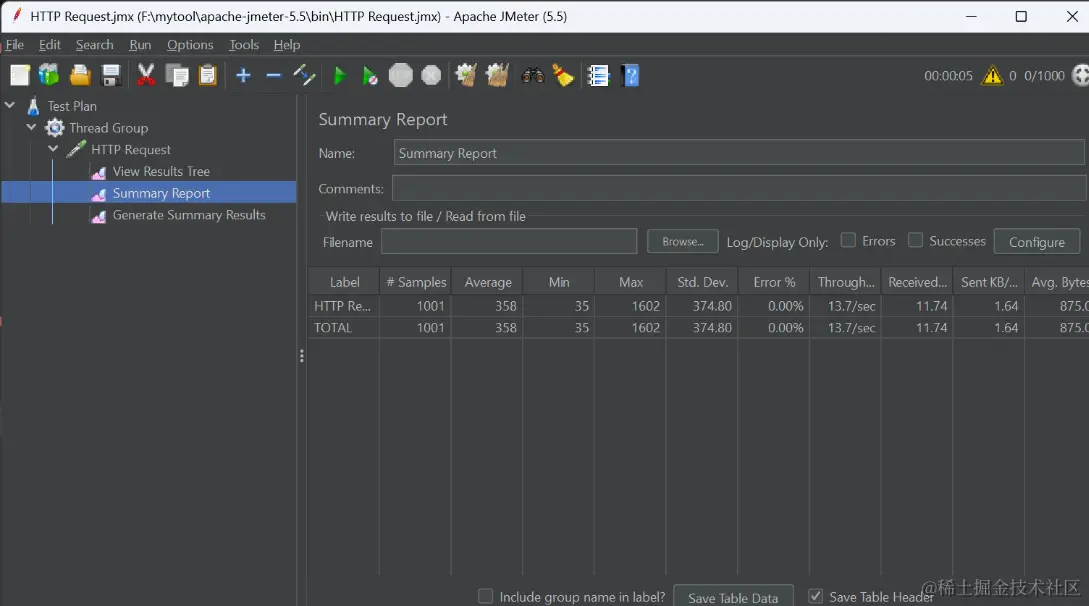
Task: Click the Copy icon
Action: pos(177,75)
